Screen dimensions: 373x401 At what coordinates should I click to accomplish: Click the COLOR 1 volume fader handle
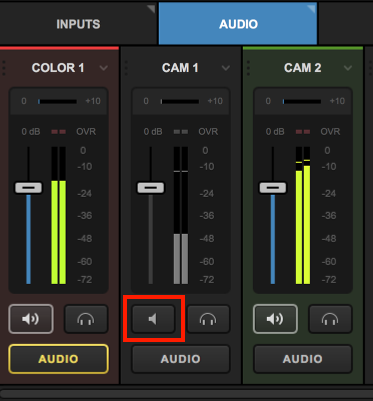(x=29, y=188)
